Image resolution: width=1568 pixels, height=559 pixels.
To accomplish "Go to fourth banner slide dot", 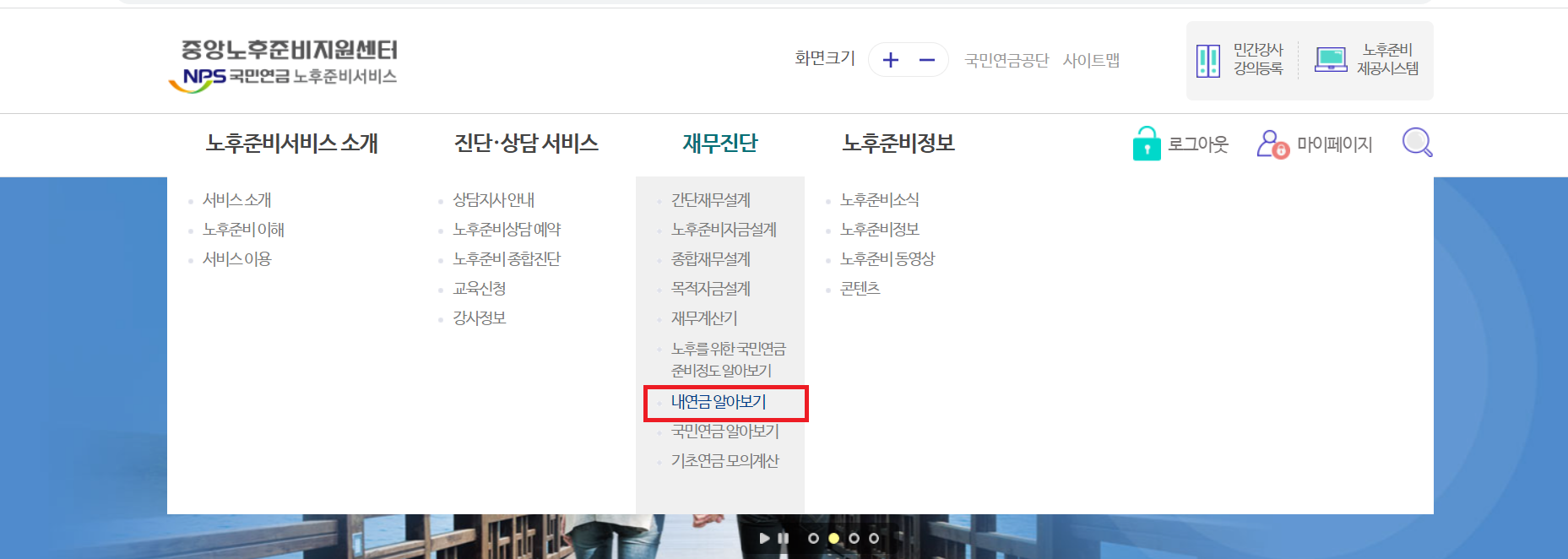I will tap(874, 538).
